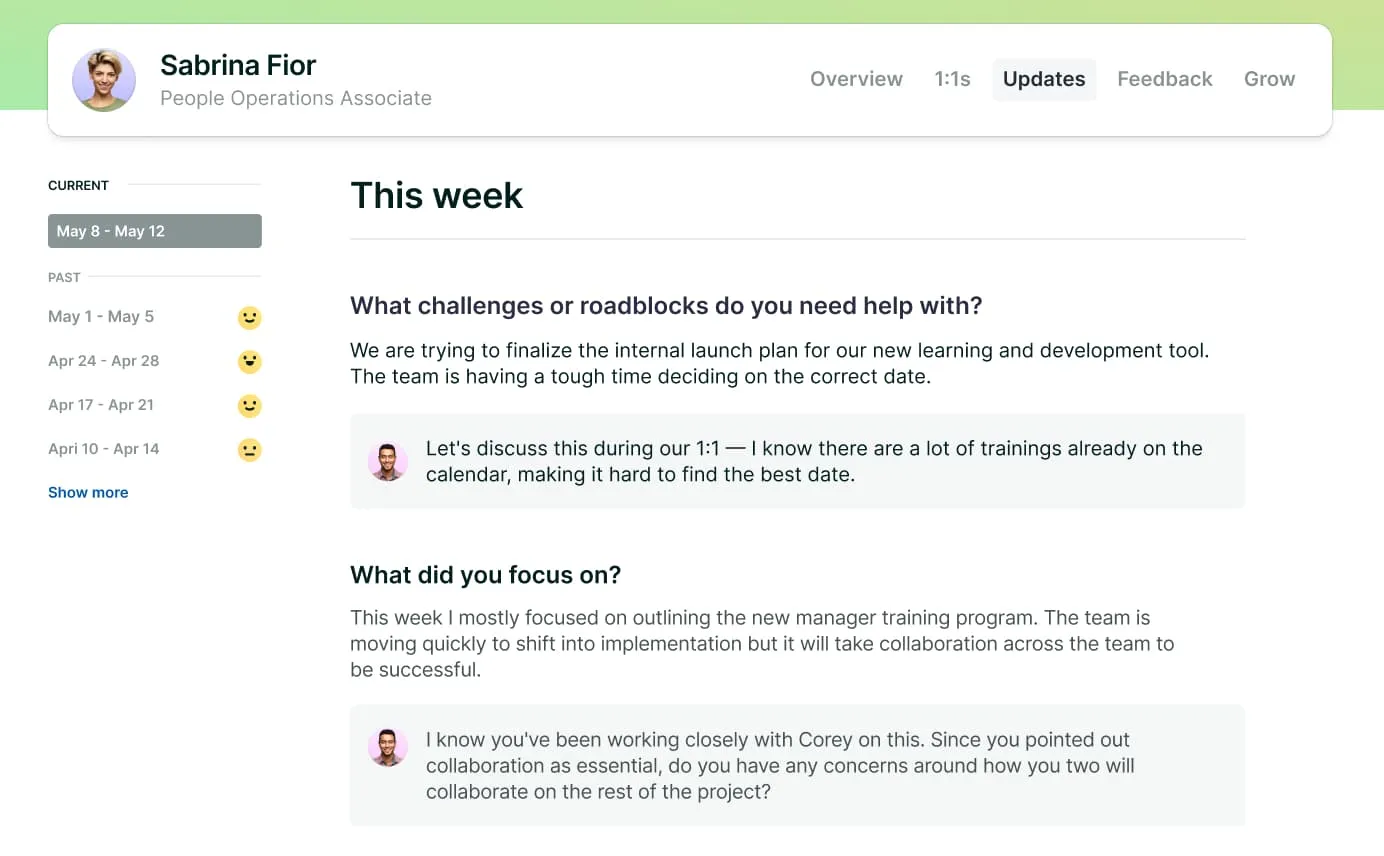This screenshot has height=856, width=1384.
Task: Click the happy mood emoji for Apr 17 - Apr 21
Action: click(x=249, y=405)
